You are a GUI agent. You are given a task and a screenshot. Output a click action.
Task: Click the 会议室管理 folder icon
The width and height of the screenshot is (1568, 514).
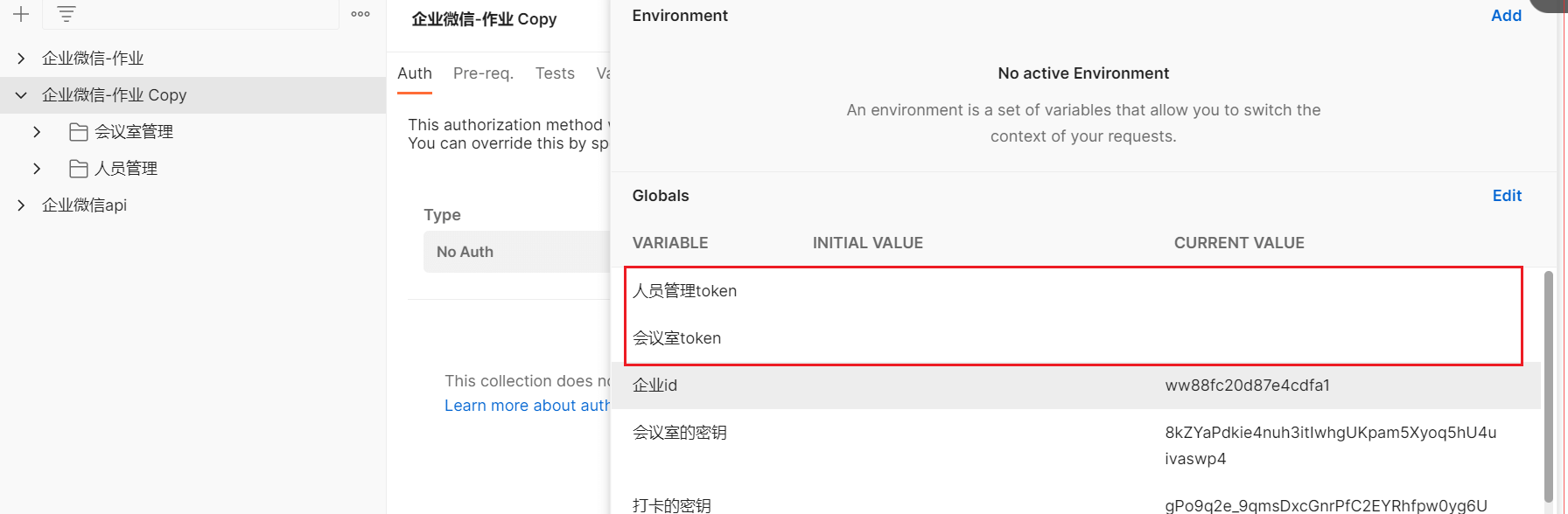[79, 132]
